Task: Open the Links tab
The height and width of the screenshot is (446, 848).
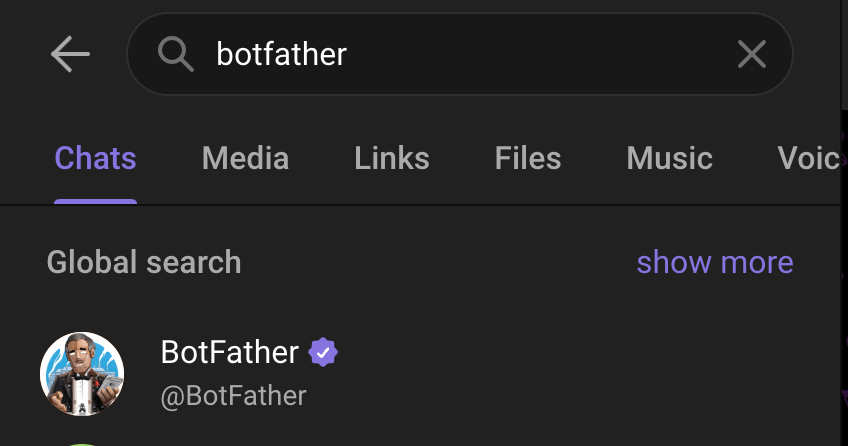Action: click(x=392, y=158)
